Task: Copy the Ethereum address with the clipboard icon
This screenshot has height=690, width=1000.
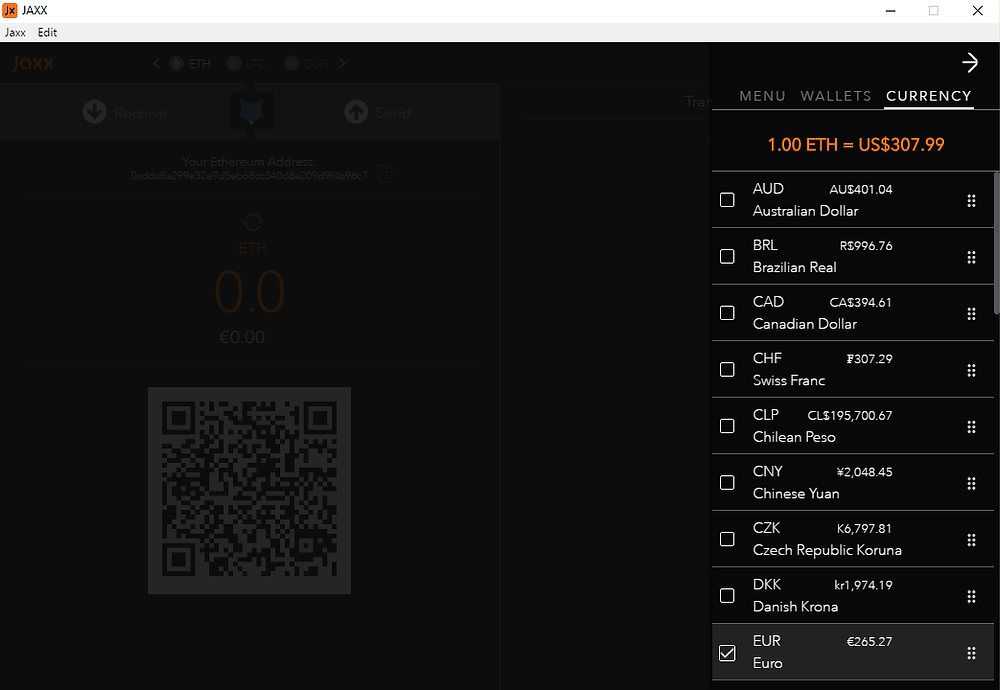Action: pyautogui.click(x=385, y=173)
